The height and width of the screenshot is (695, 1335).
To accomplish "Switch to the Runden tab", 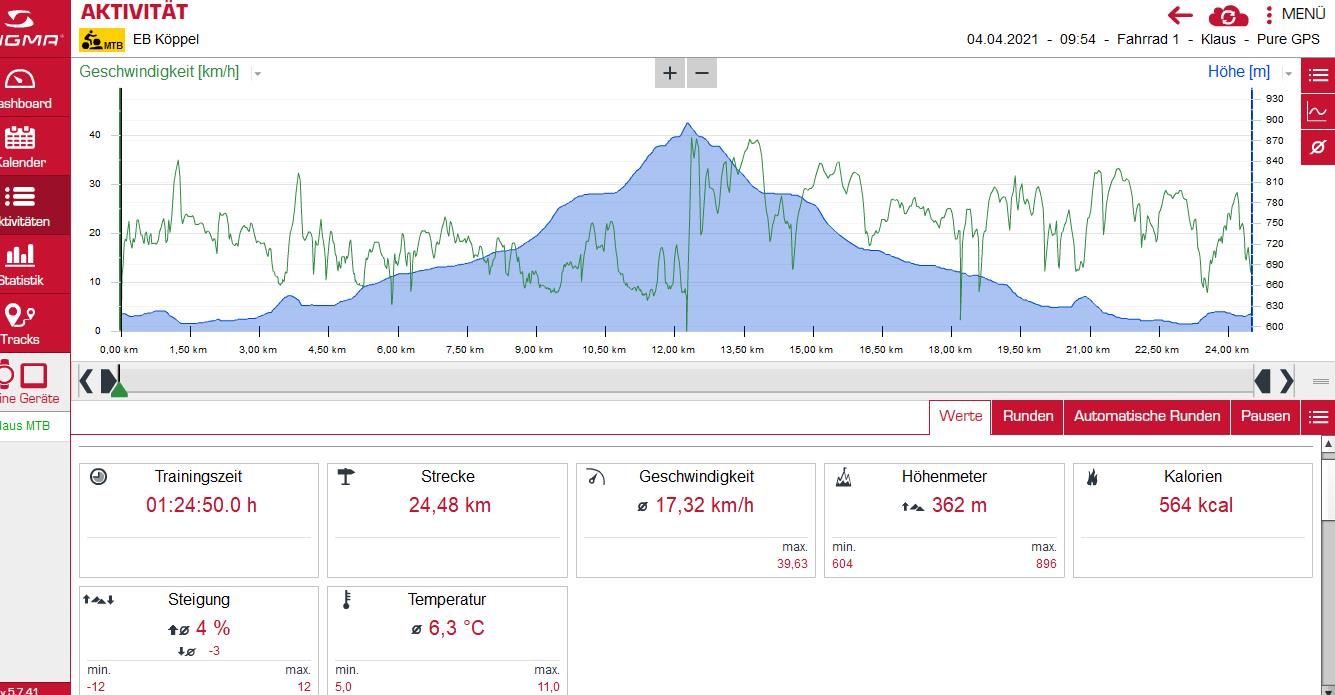I will 1027,417.
